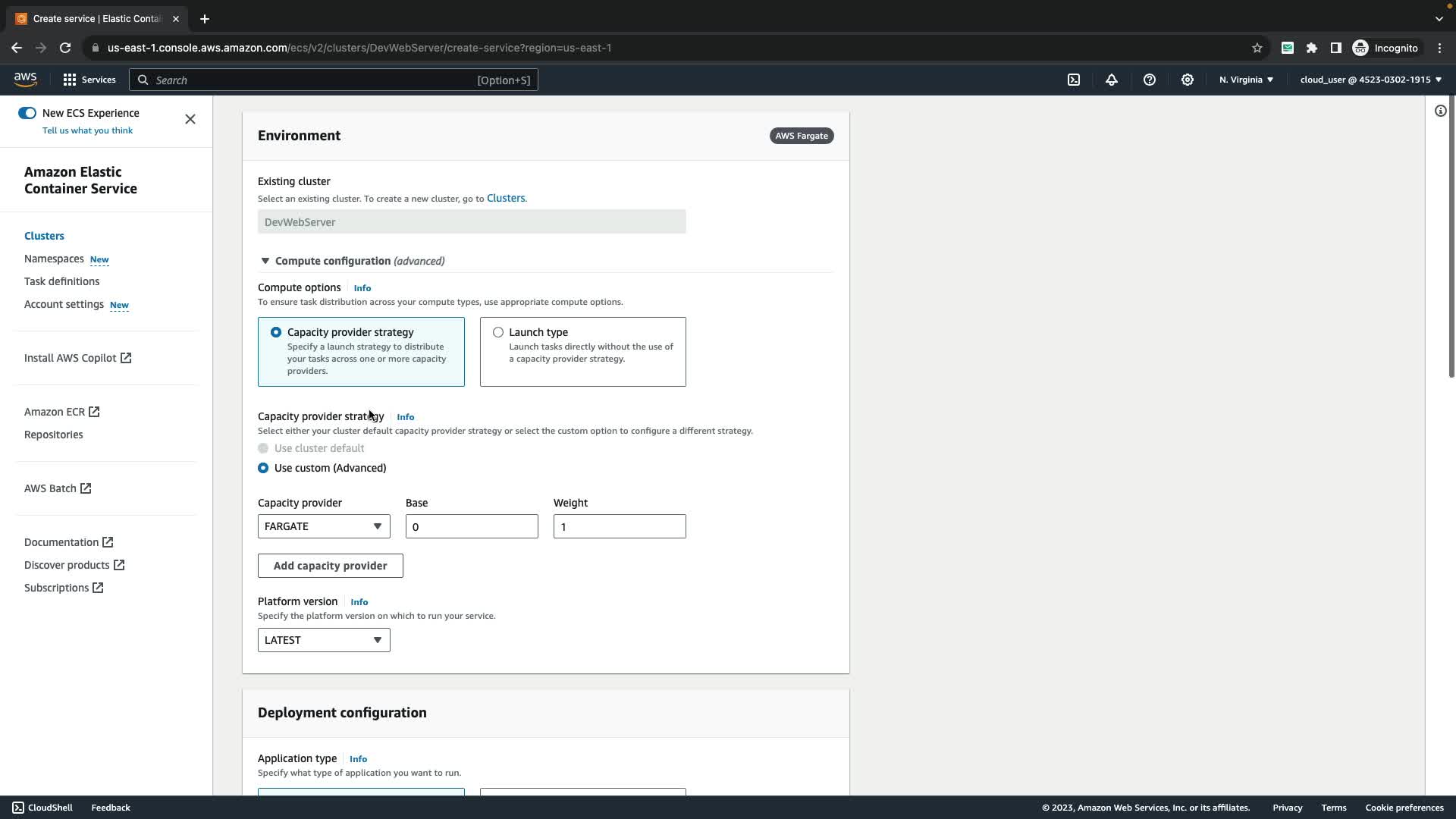Open the settings gear icon

click(x=1188, y=80)
